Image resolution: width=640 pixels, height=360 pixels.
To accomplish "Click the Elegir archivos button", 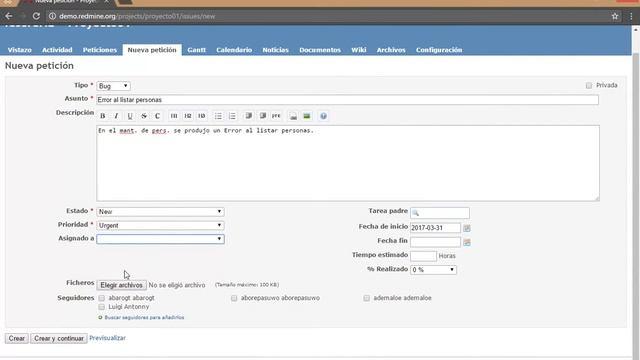I will (x=122, y=285).
